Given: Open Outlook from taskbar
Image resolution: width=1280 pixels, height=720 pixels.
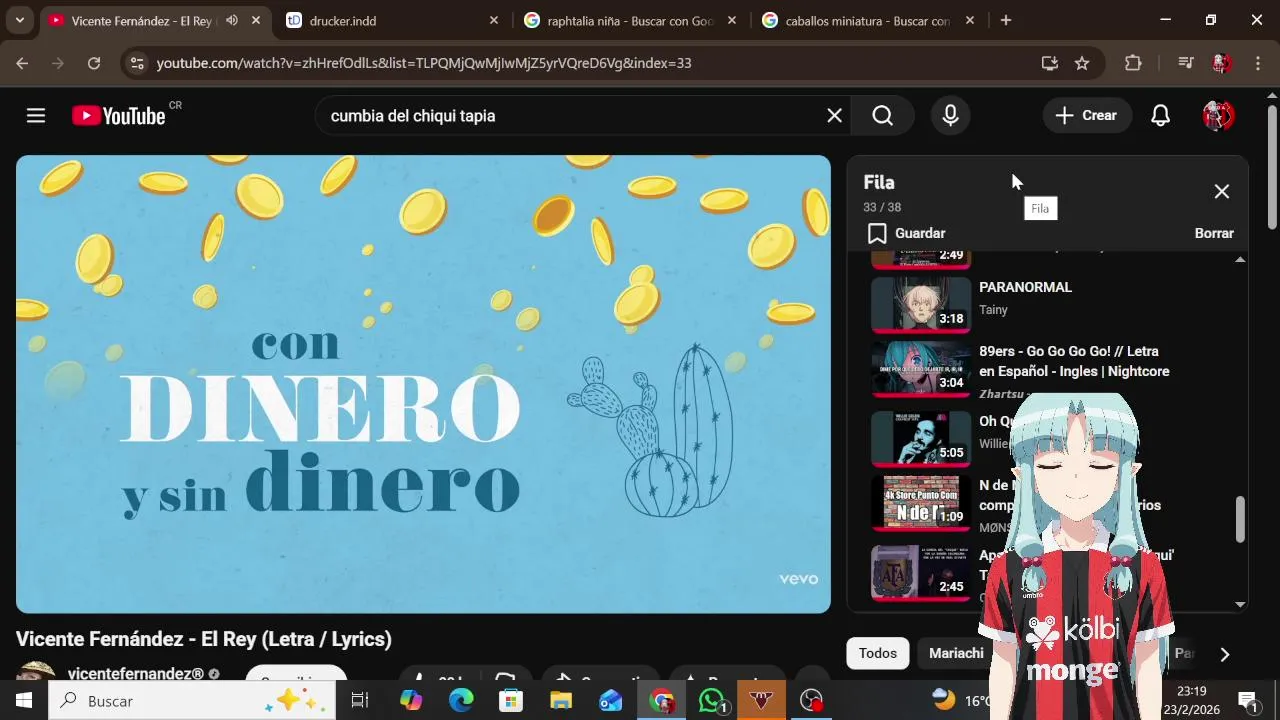Looking at the screenshot, I should pos(611,701).
